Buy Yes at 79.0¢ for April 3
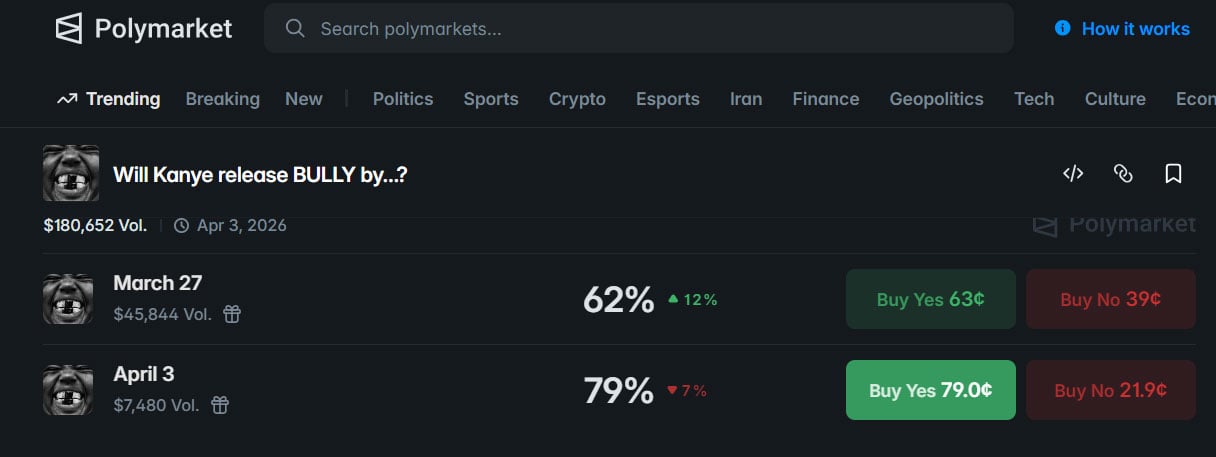 tap(931, 390)
